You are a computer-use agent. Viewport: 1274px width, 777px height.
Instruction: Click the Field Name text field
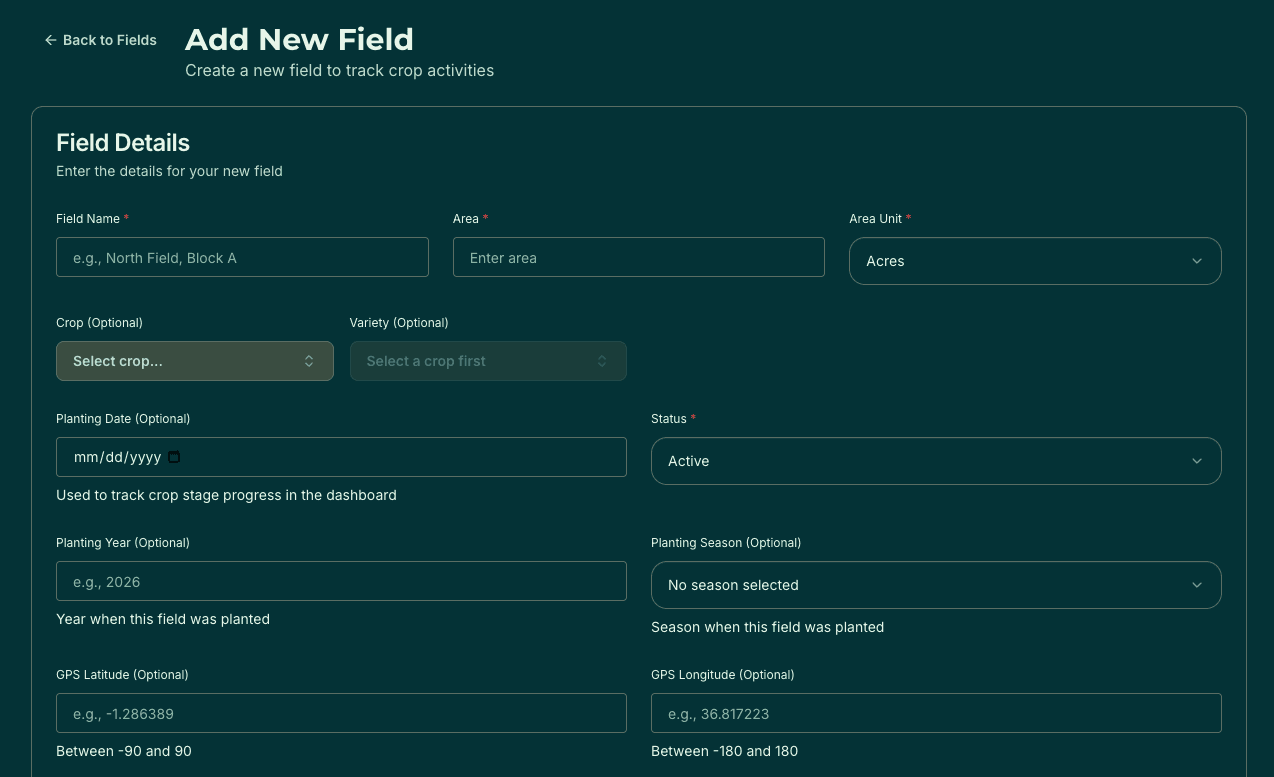point(242,257)
